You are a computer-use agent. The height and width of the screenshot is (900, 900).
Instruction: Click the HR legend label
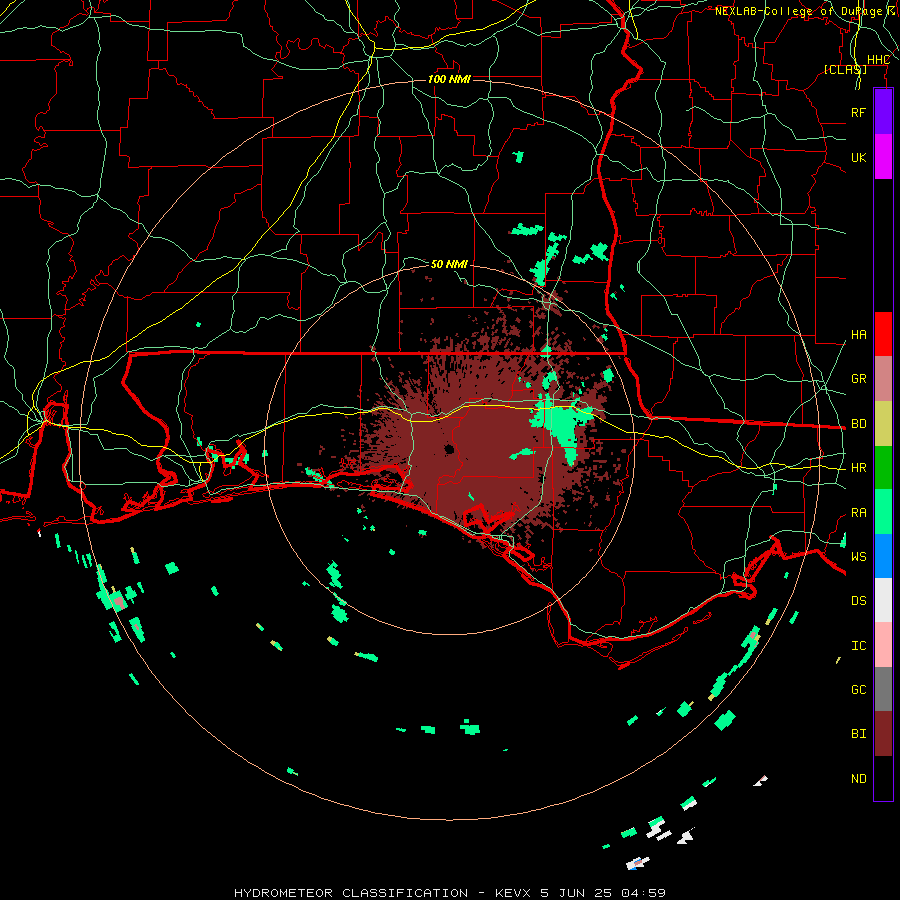pos(858,468)
